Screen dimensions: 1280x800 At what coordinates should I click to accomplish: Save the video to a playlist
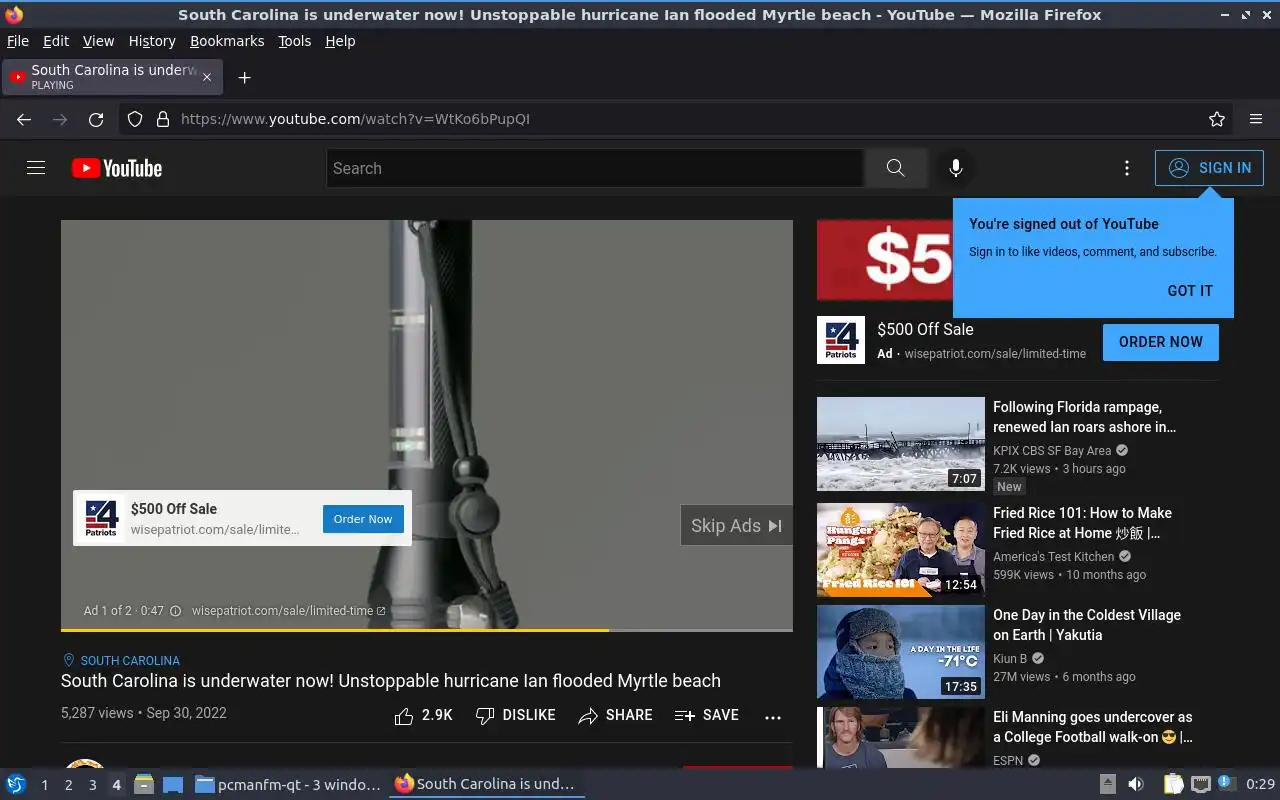point(707,716)
